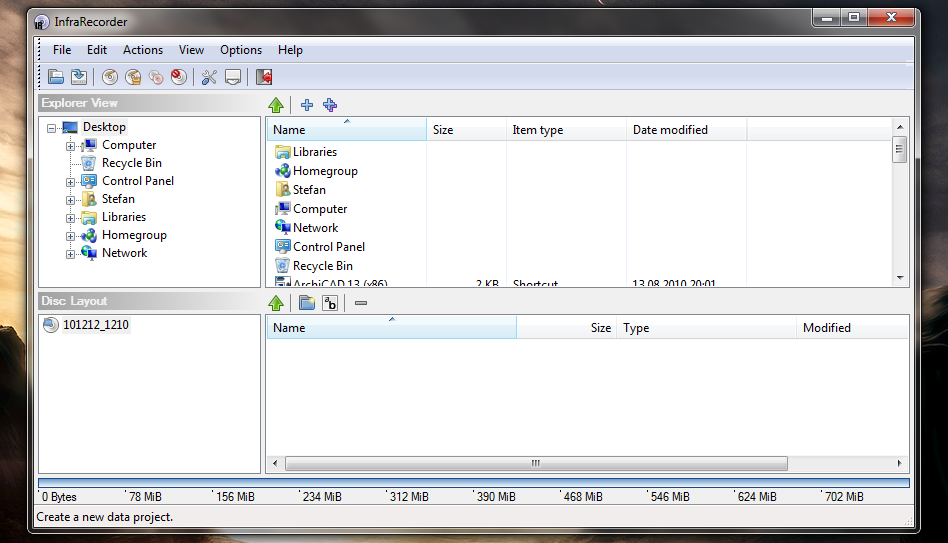Image resolution: width=948 pixels, height=543 pixels.
Task: Select the Computer icon in the file list
Action: point(282,209)
